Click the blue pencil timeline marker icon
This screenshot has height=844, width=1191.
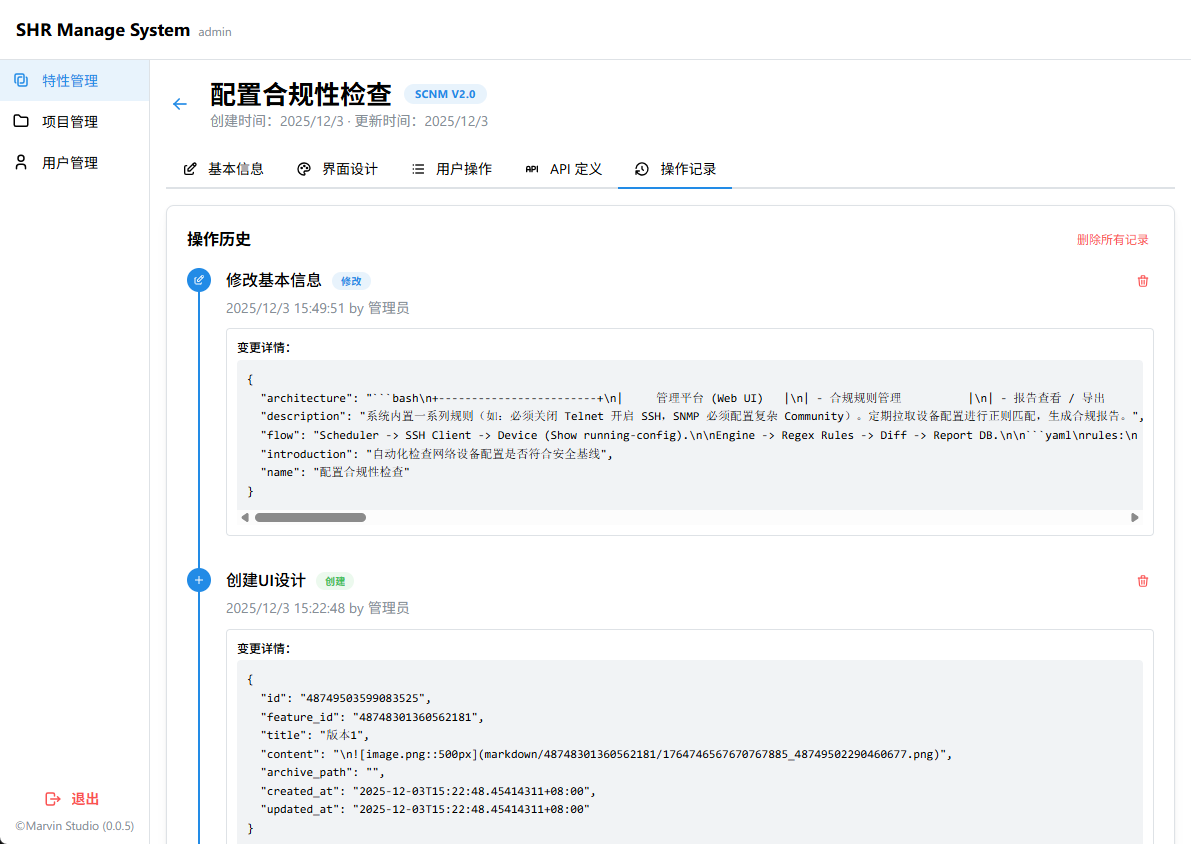(199, 280)
